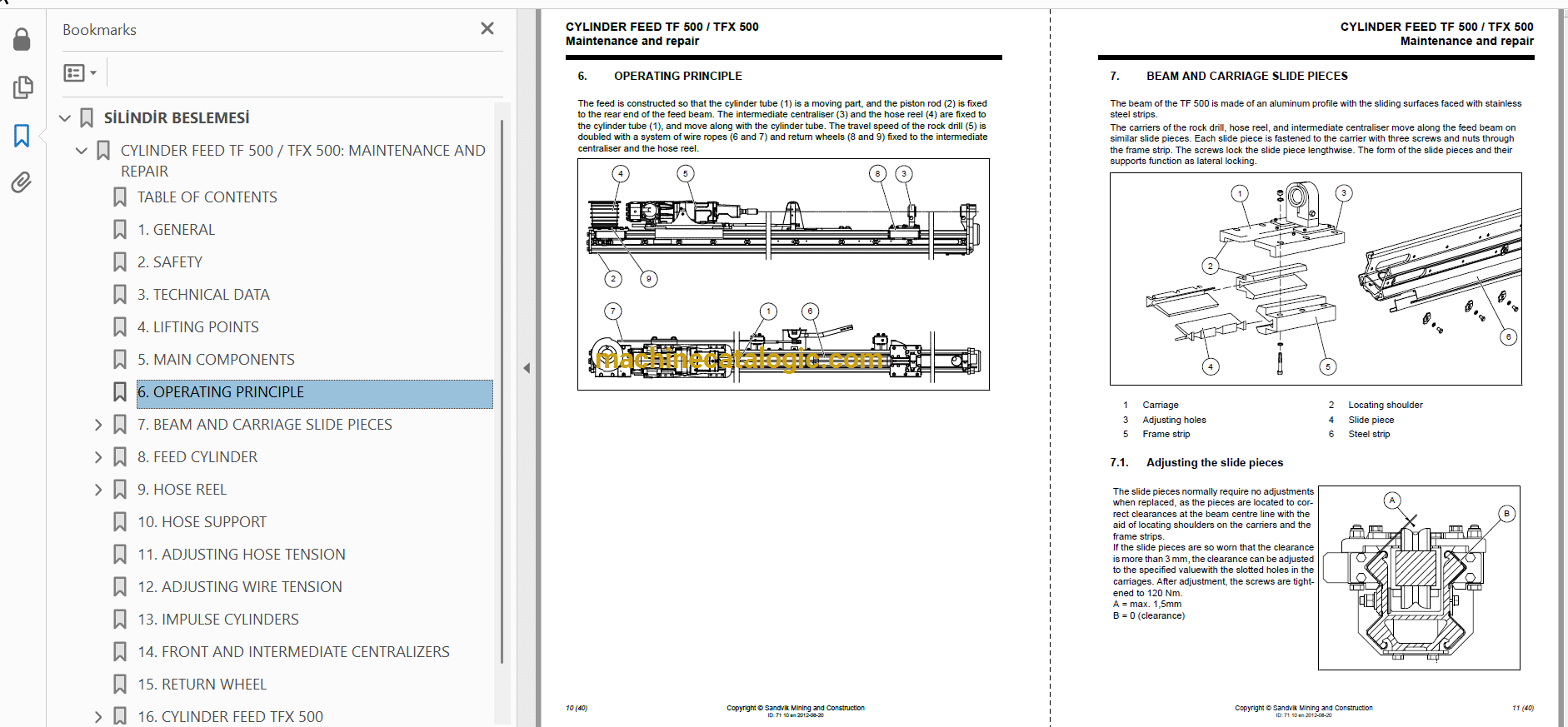Click the slide piece cross-section diagram

click(1419, 578)
